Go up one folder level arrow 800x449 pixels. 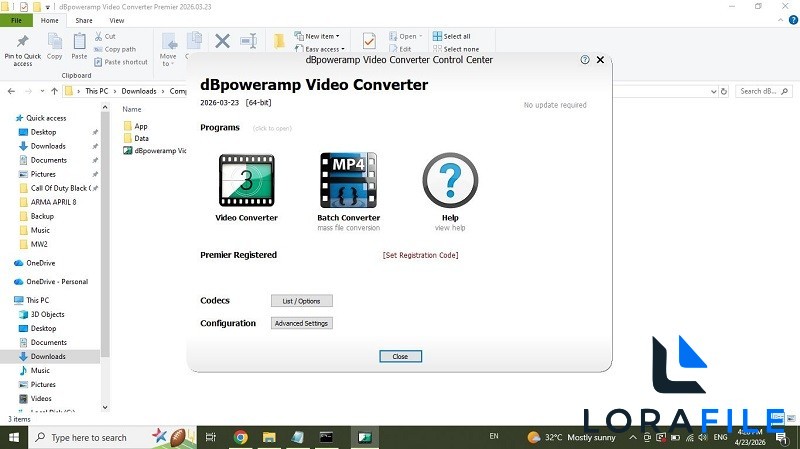point(55,91)
